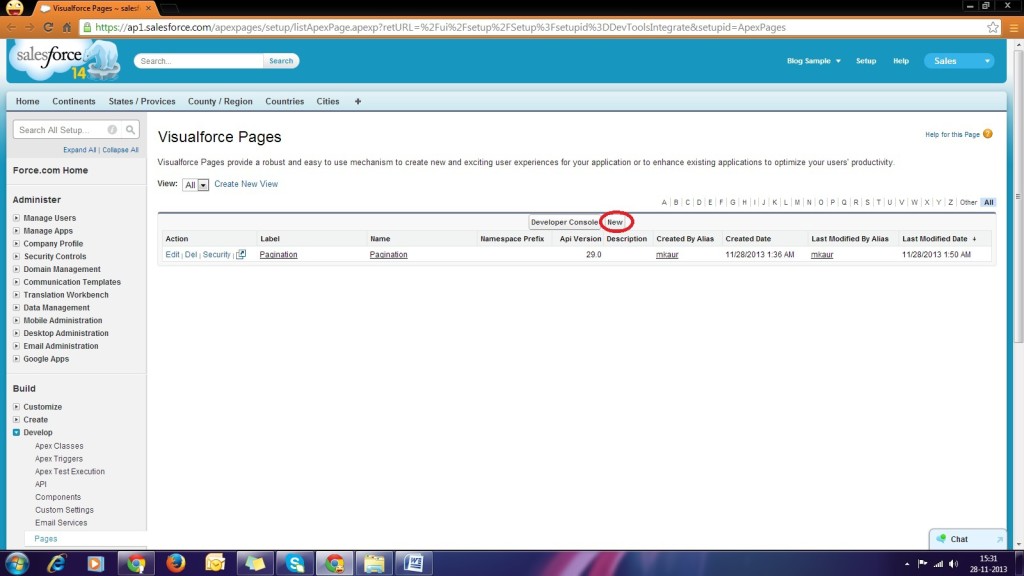Open the Sales app dropdown
The width and height of the screenshot is (1024, 576).
[959, 61]
